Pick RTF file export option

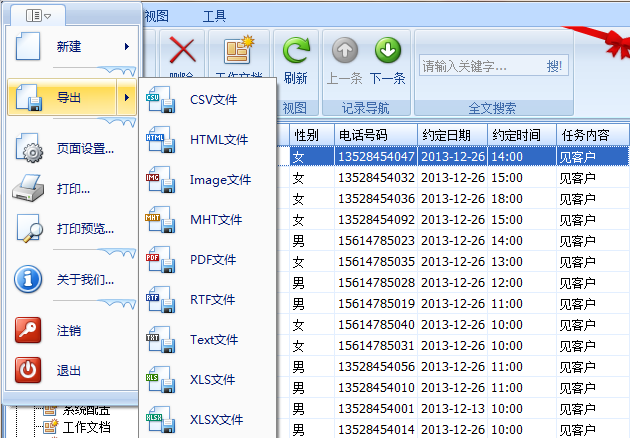(x=212, y=299)
